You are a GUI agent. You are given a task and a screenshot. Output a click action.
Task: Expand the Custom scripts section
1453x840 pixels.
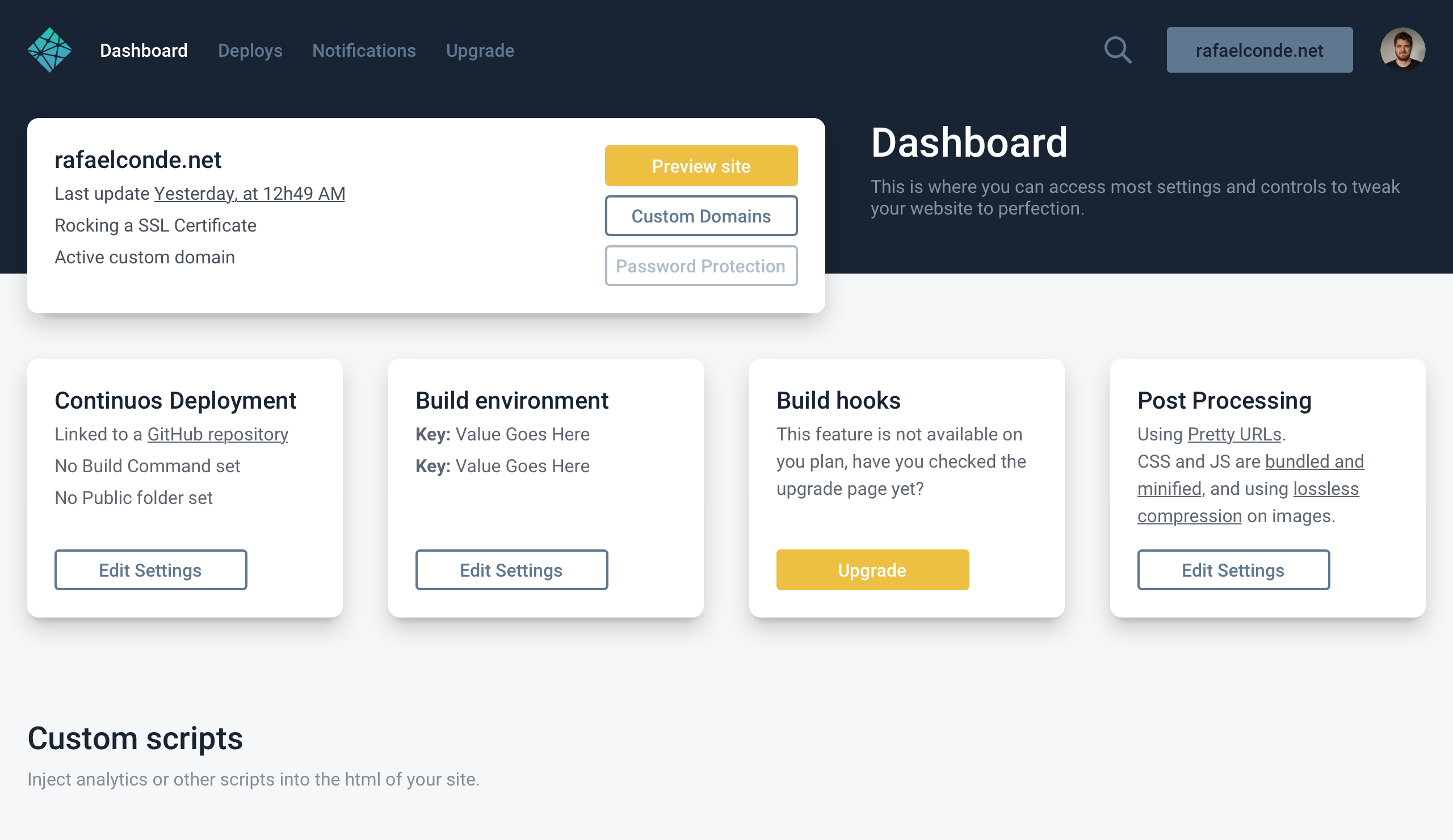pyautogui.click(x=135, y=738)
